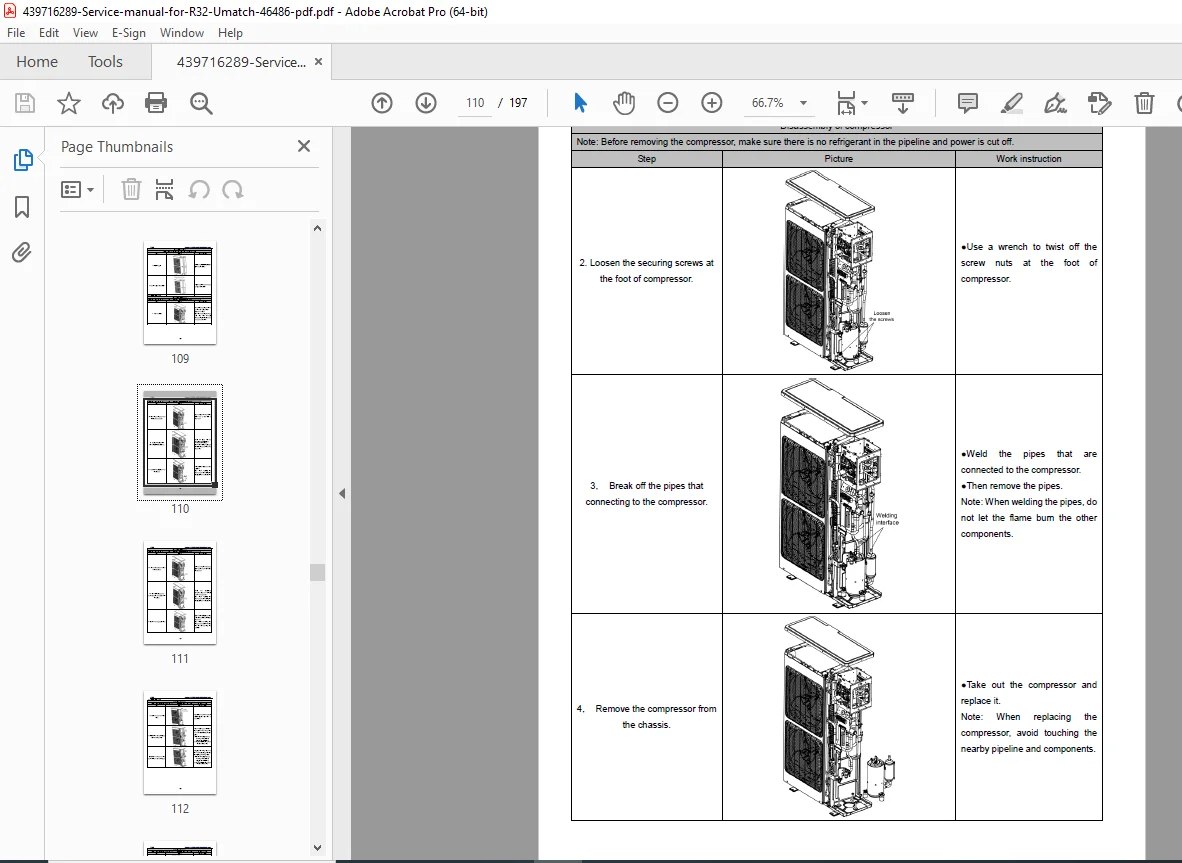Switch to the Tools tab
1182x863 pixels.
[x=105, y=62]
